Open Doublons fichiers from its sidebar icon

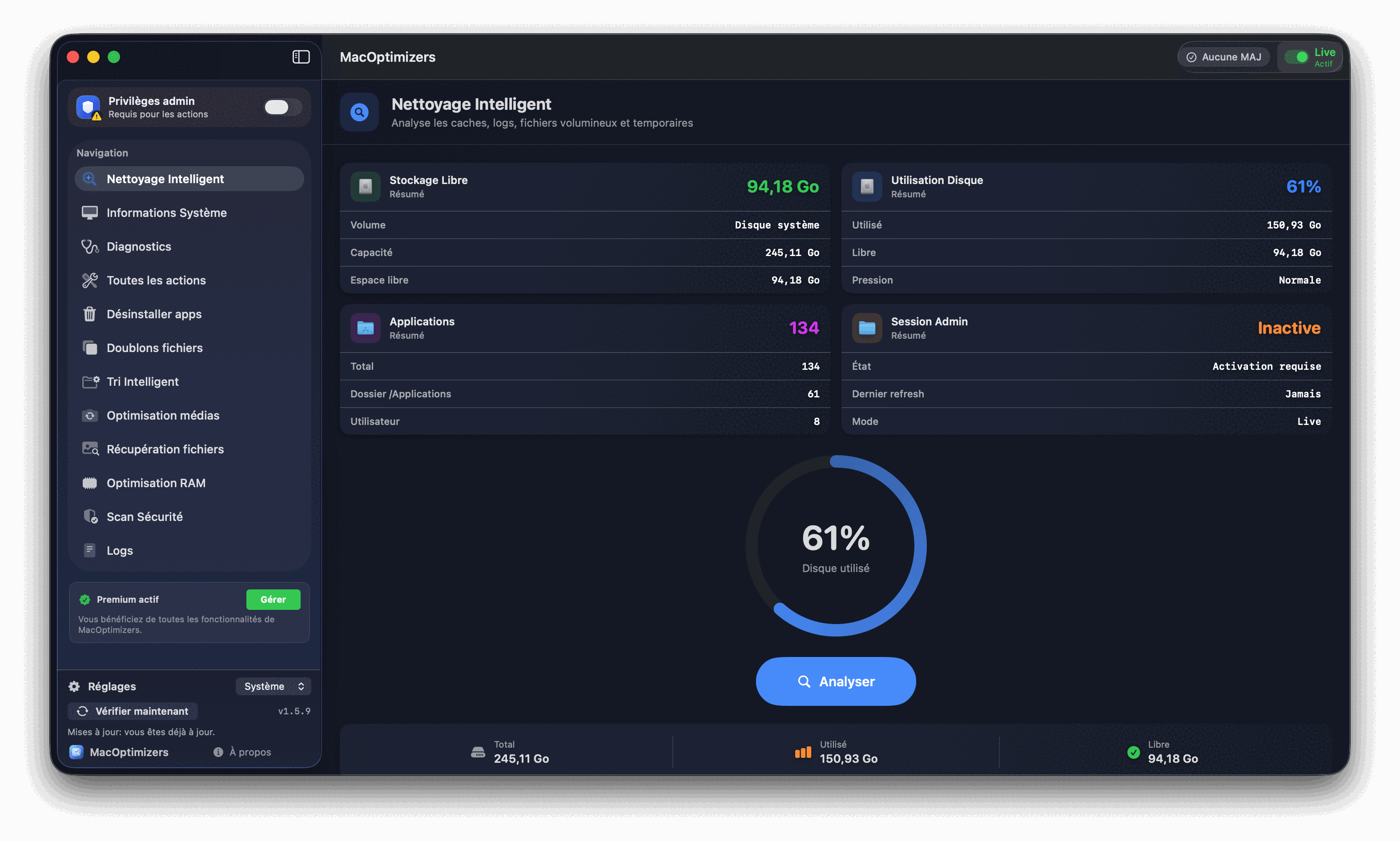[89, 348]
